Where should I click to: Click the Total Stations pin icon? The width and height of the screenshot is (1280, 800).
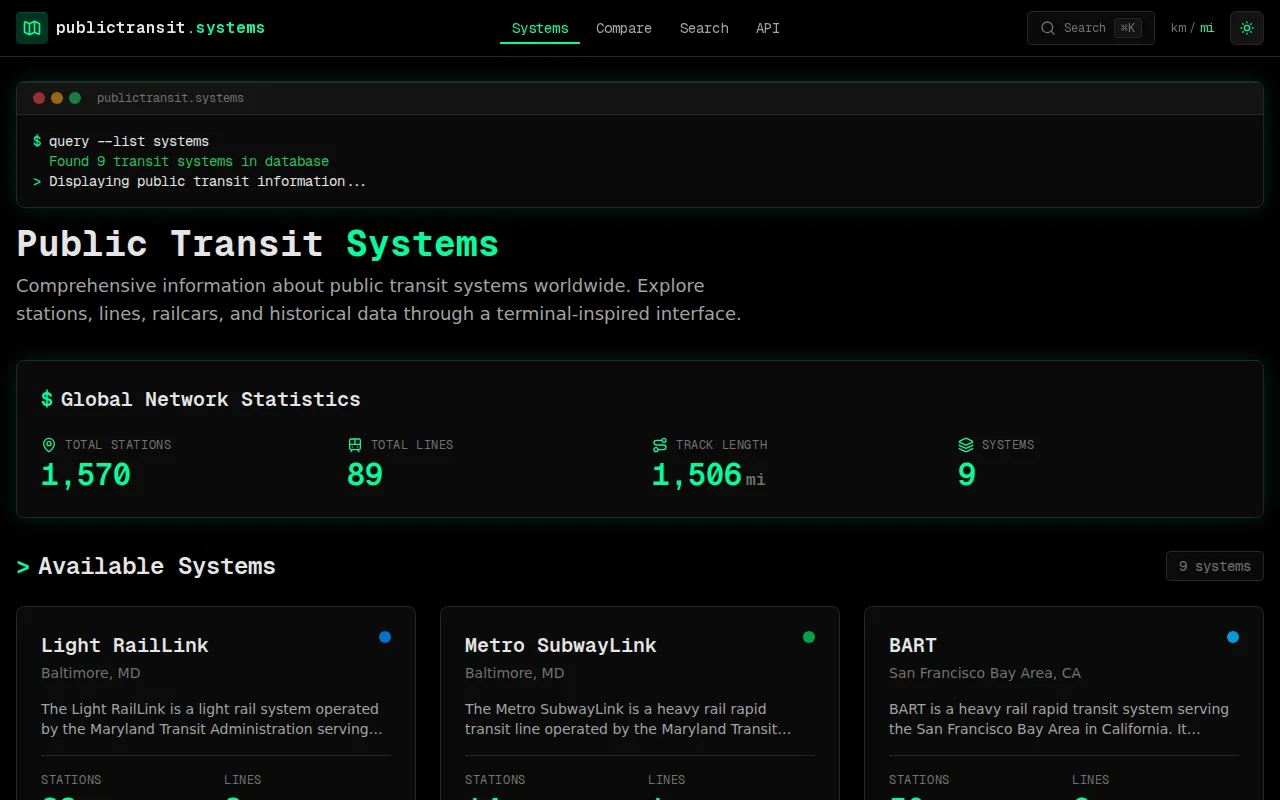[49, 445]
